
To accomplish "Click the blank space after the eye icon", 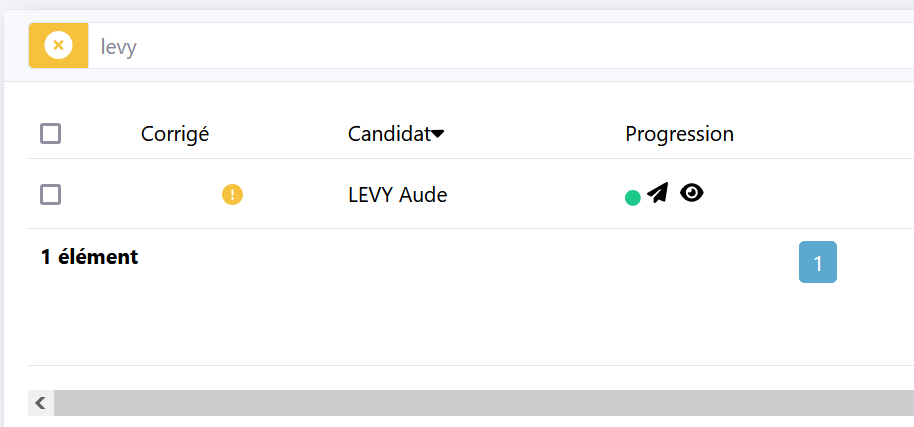I will (804, 195).
